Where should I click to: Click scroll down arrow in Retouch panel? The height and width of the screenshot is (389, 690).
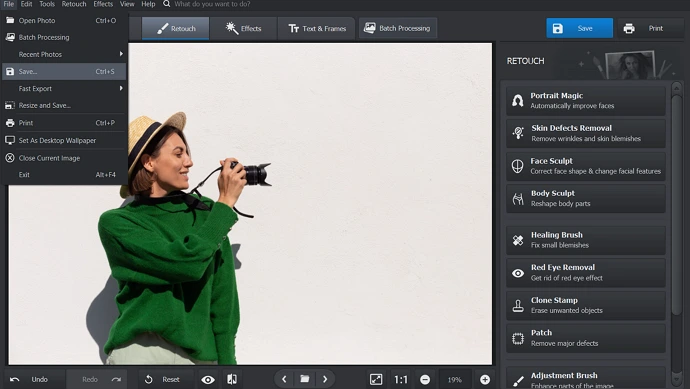coord(676,379)
